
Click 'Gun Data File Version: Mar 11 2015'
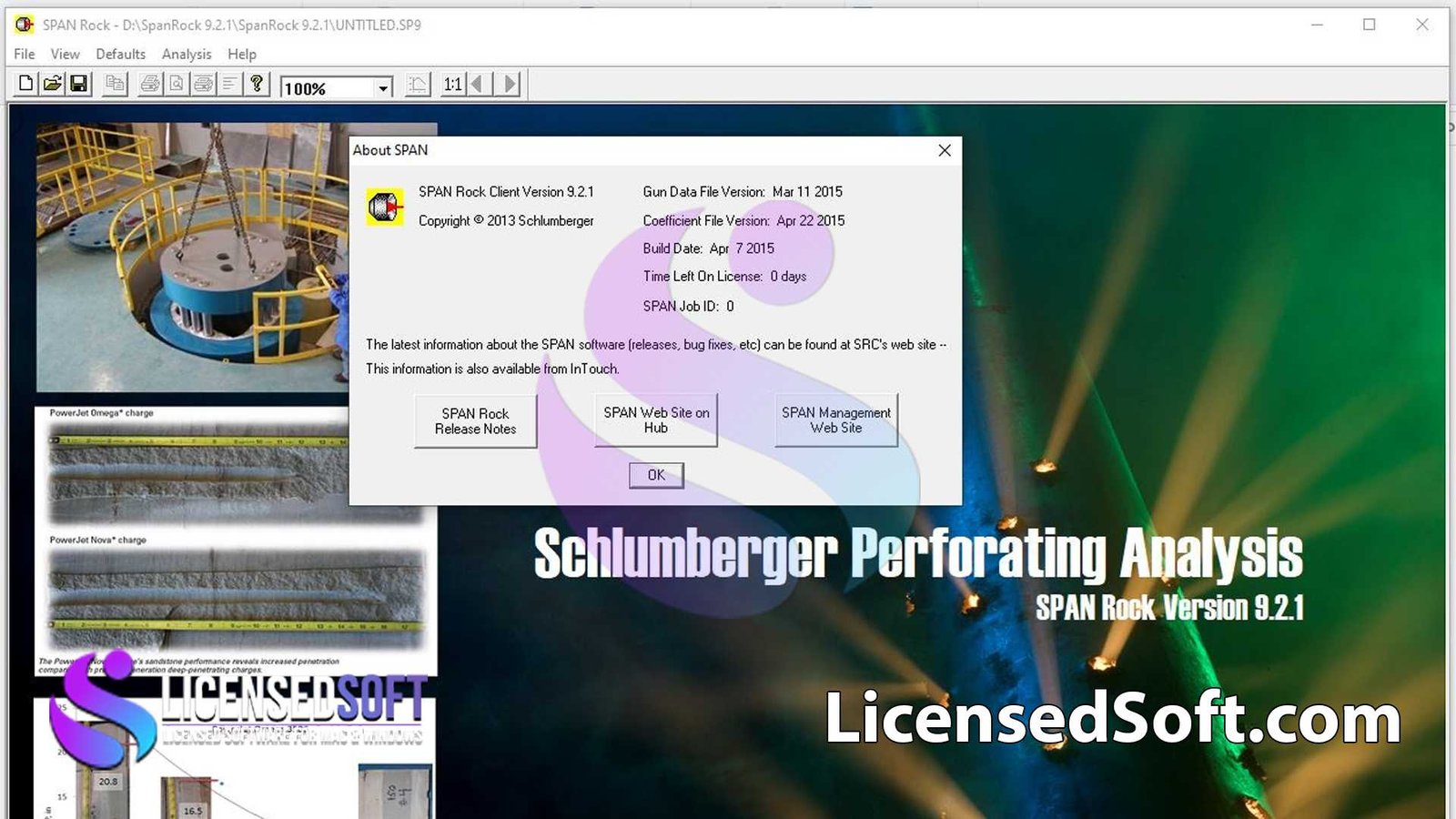[x=743, y=192]
